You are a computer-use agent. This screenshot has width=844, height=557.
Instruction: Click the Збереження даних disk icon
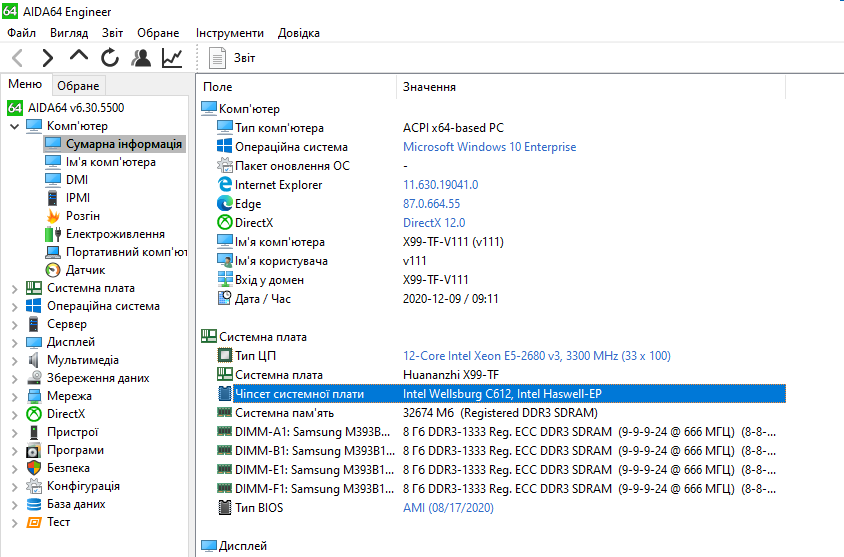pos(34,378)
